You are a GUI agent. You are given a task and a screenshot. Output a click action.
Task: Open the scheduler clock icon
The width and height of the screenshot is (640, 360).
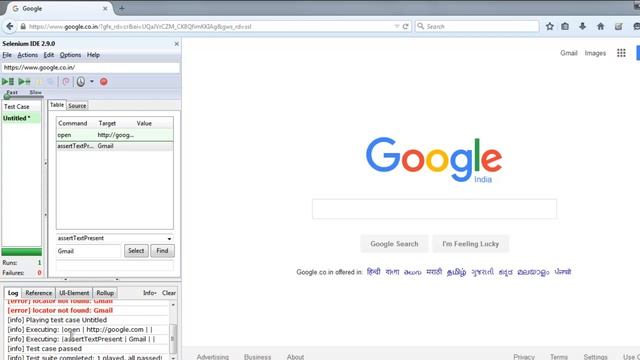coord(81,82)
